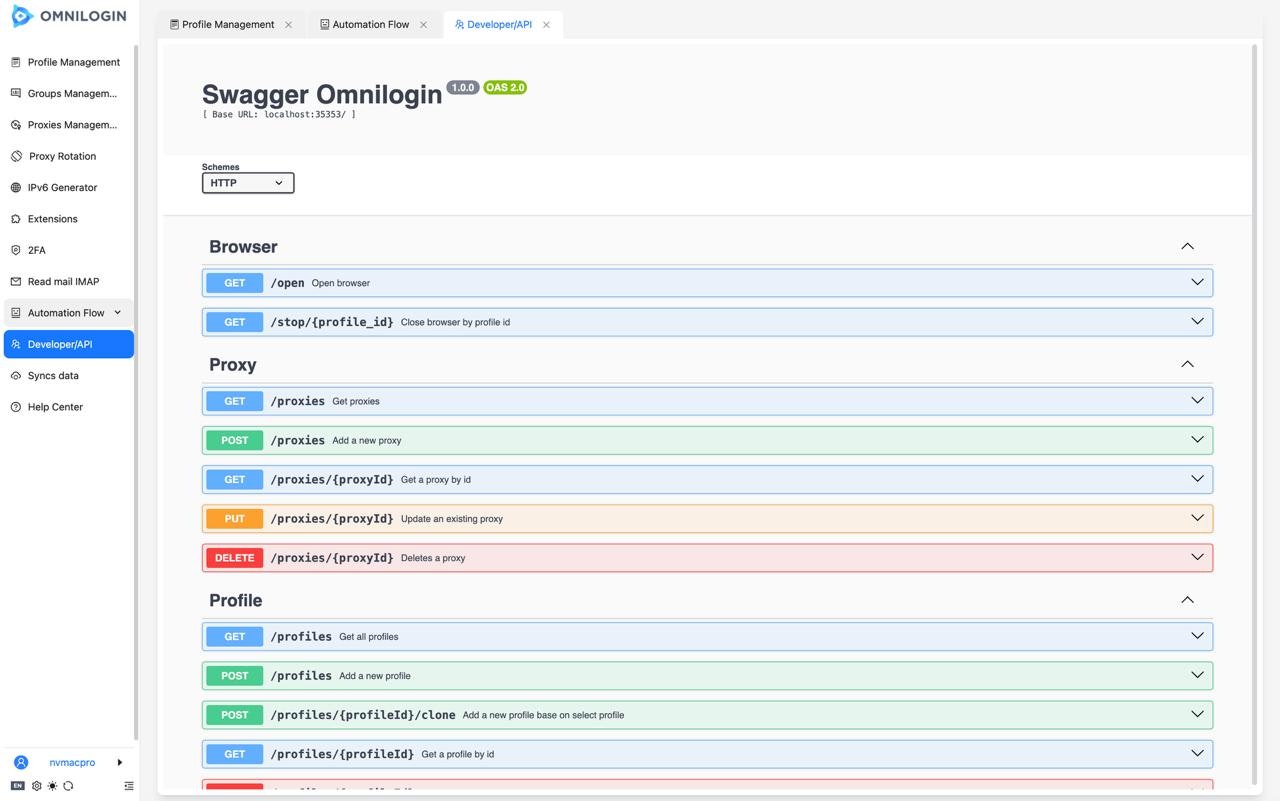Image resolution: width=1280 pixels, height=801 pixels.
Task: Open settings via the gear icon
Action: click(x=37, y=786)
